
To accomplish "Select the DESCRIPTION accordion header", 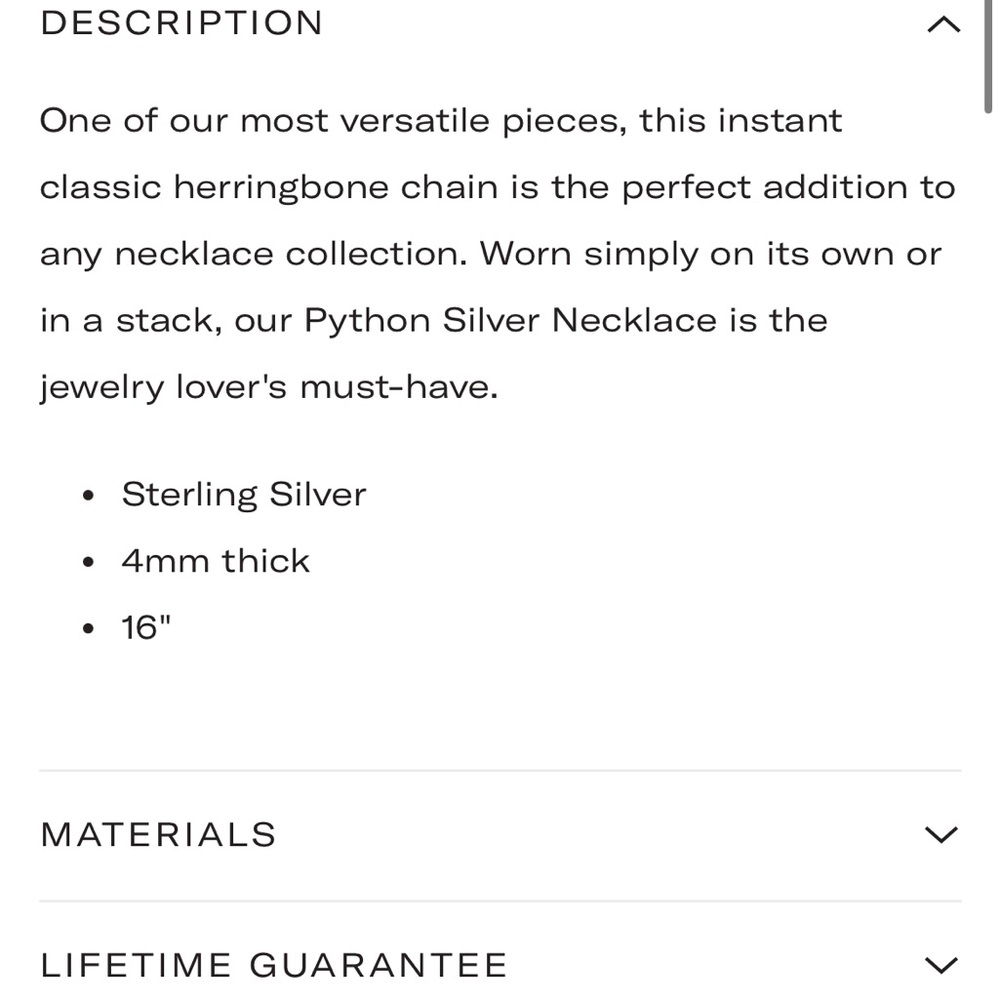I will click(181, 23).
